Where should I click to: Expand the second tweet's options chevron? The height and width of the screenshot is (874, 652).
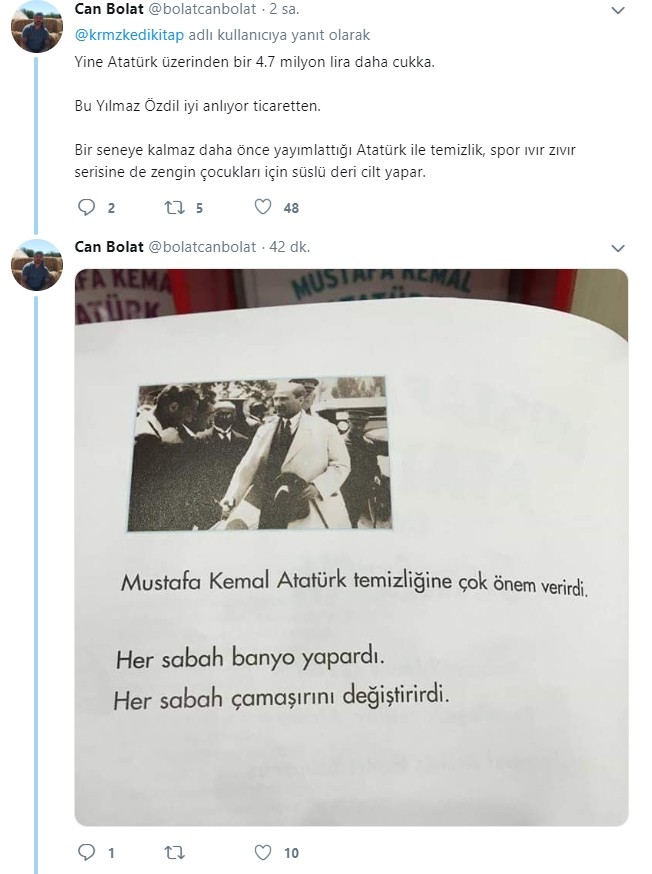618,248
